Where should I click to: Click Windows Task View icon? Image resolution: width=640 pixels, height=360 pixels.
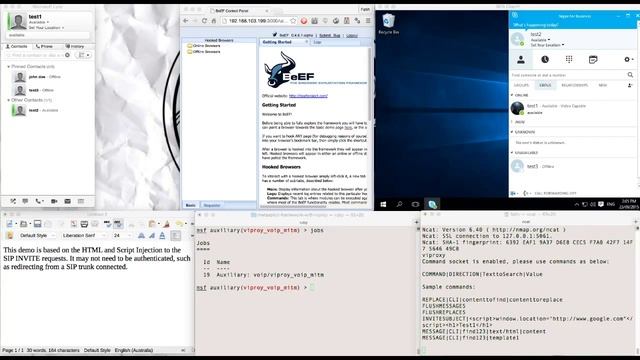tap(415, 204)
